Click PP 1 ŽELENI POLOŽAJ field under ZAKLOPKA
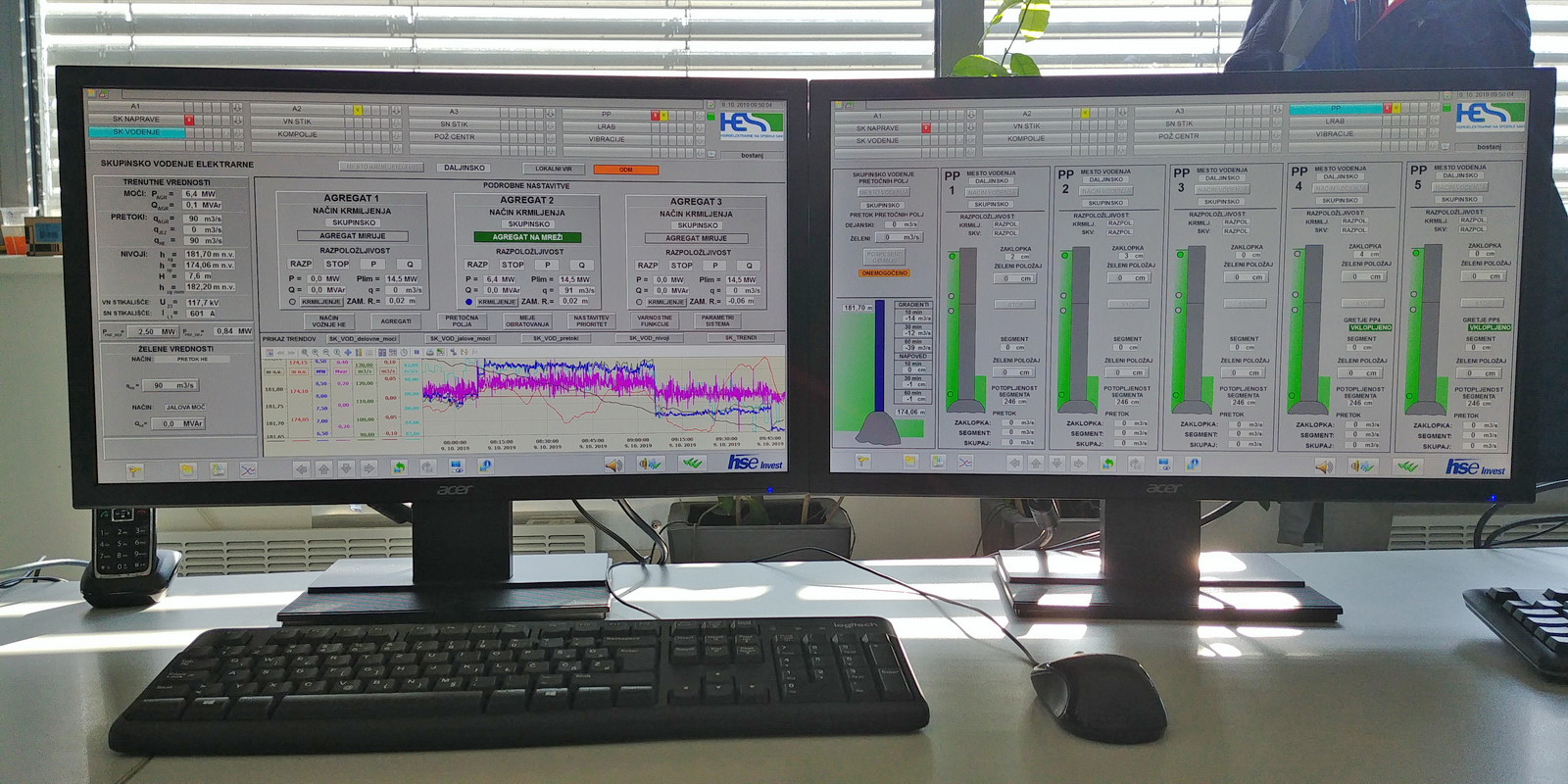This screenshot has width=1568, height=784. click(1016, 278)
